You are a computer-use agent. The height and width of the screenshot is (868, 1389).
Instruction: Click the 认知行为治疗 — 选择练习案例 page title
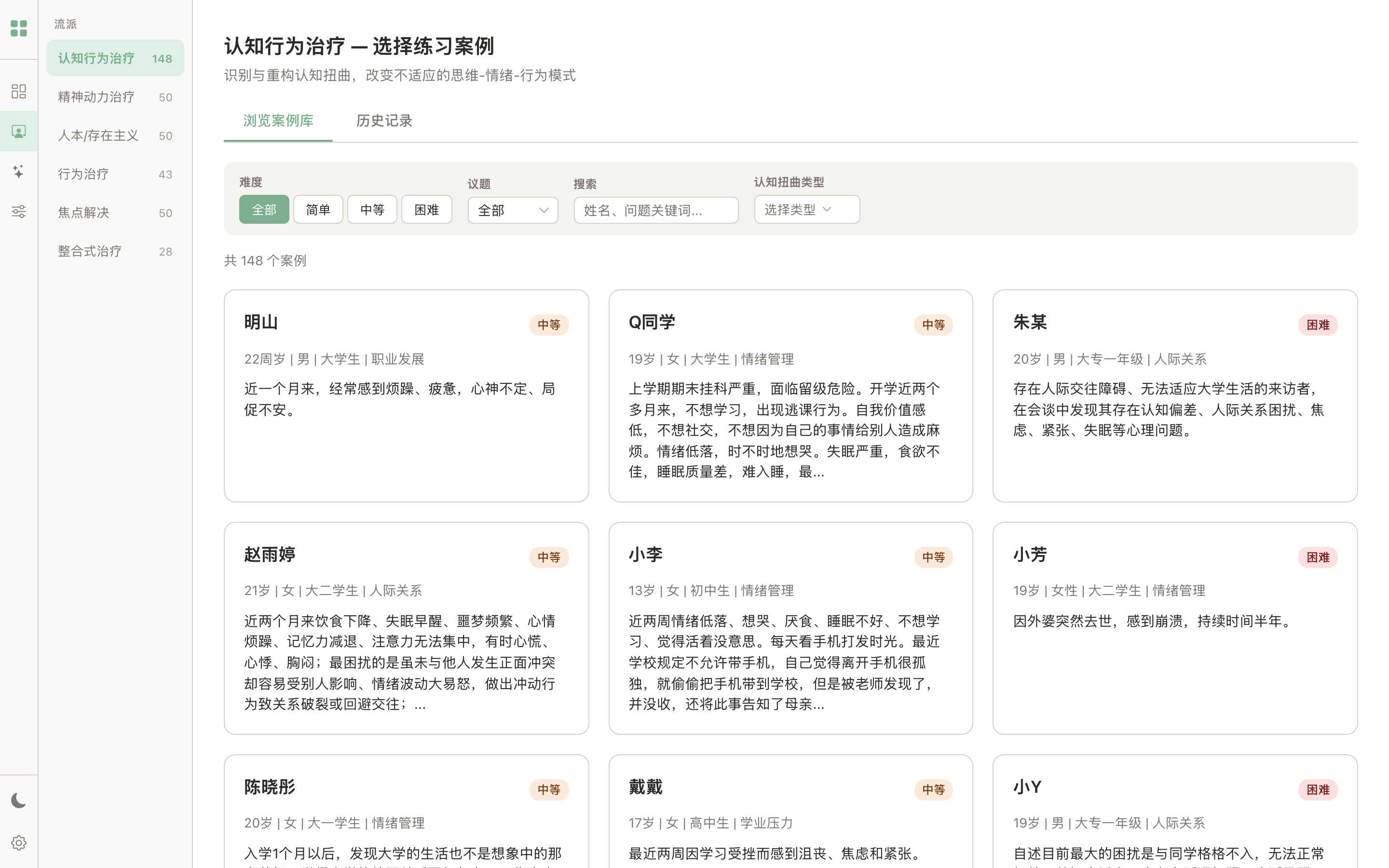(359, 46)
